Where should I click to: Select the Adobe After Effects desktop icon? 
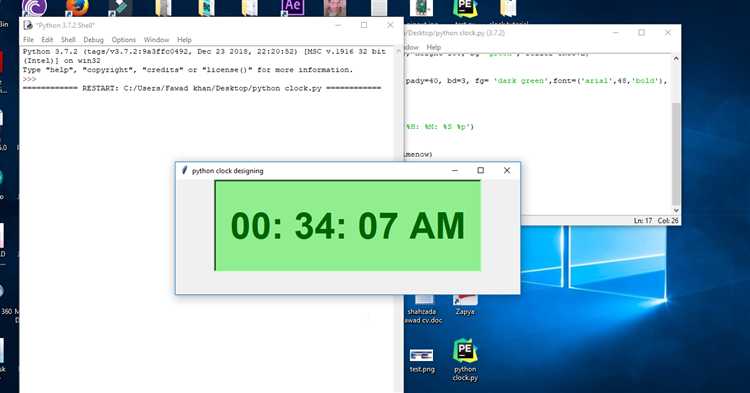click(x=292, y=7)
